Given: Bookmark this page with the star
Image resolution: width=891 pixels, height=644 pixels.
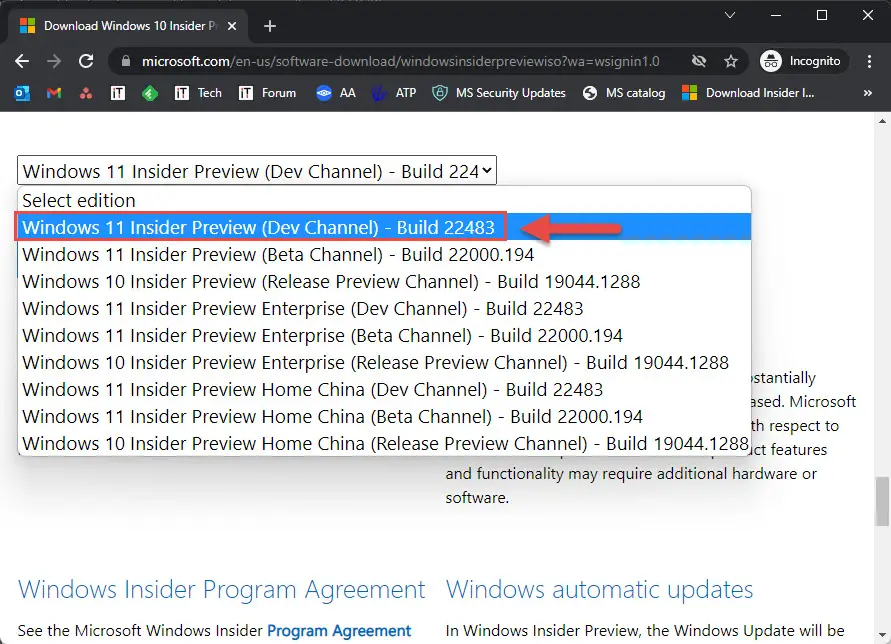Looking at the screenshot, I should click(731, 61).
